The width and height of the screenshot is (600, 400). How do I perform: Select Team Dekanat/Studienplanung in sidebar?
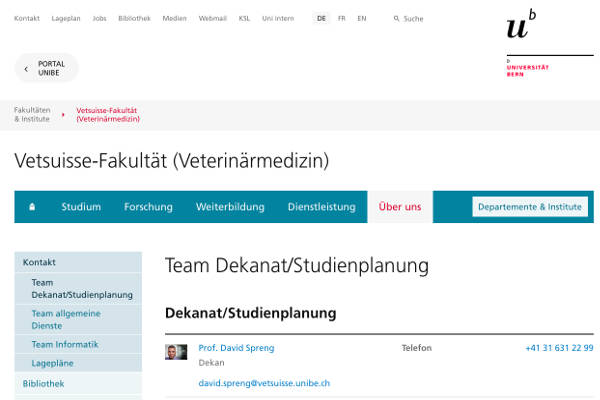click(x=78, y=289)
